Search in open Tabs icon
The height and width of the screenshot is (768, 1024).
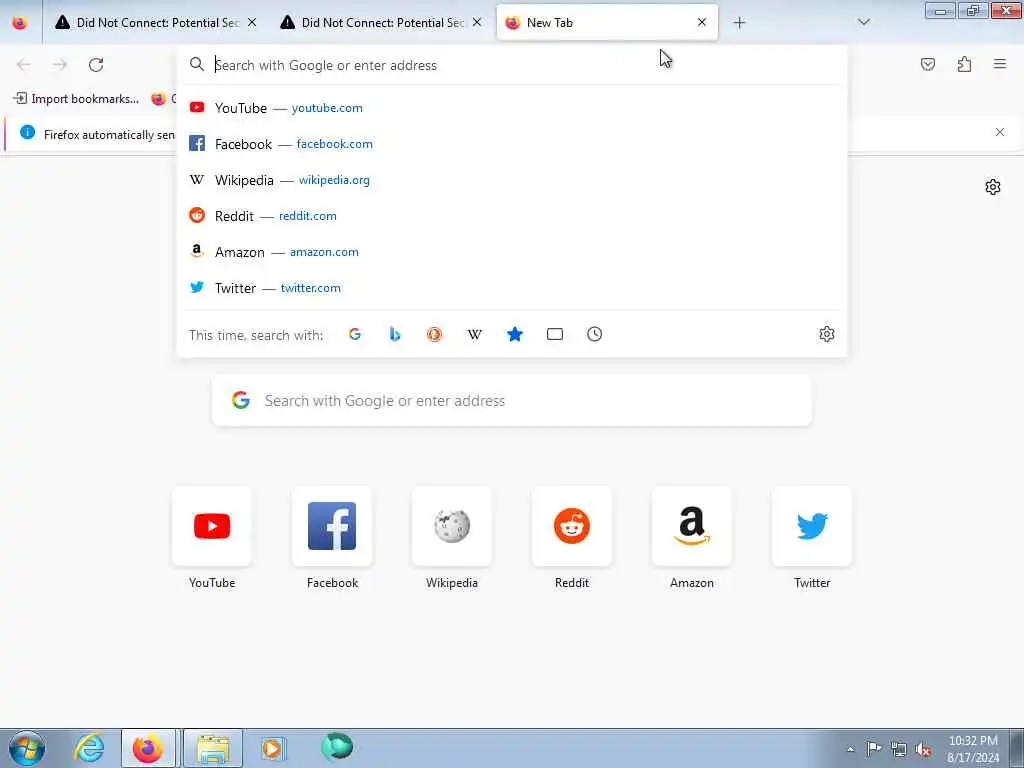tap(554, 334)
